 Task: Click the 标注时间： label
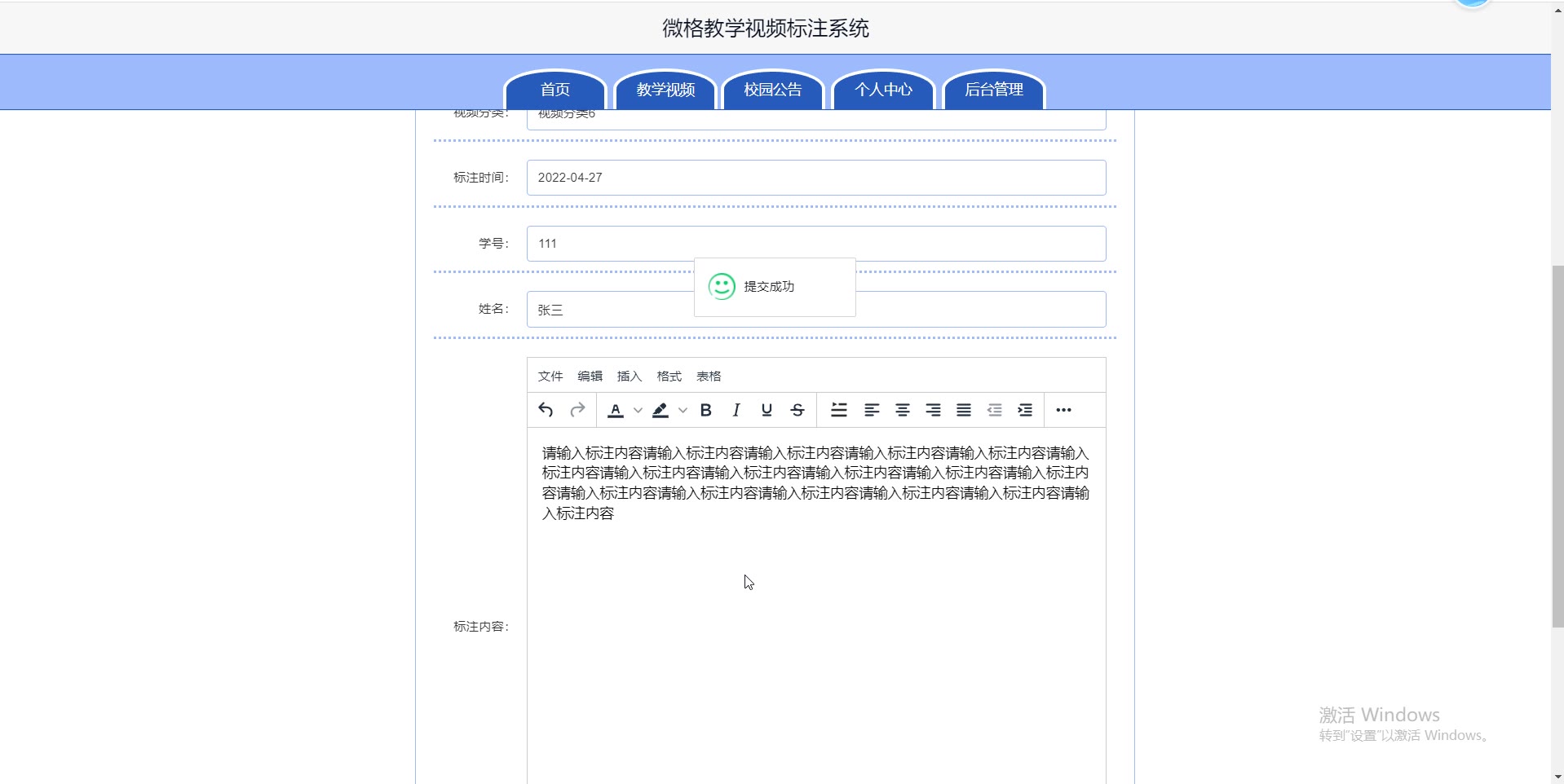pyautogui.click(x=481, y=178)
